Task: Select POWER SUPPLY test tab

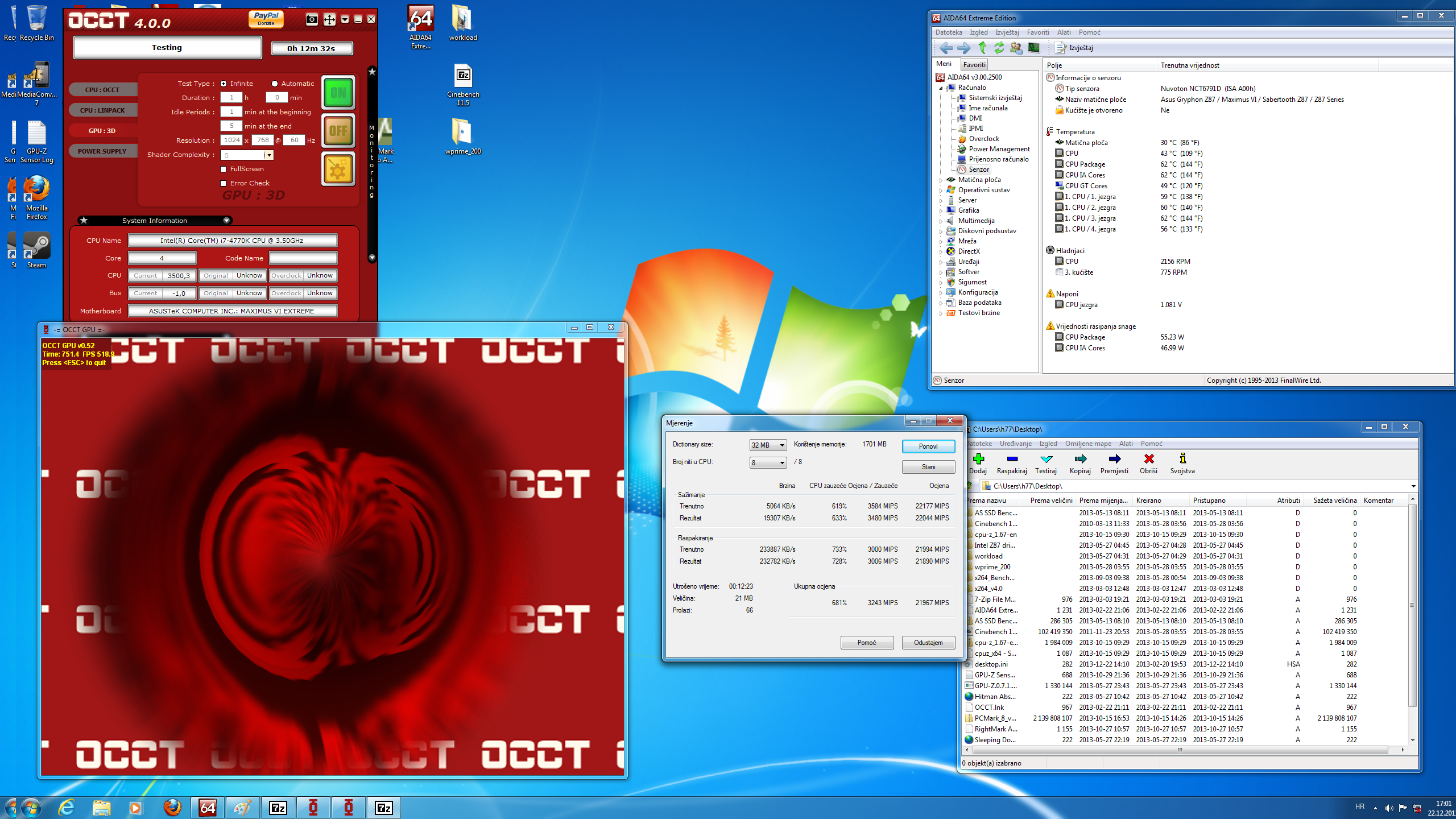Action: coord(102,151)
